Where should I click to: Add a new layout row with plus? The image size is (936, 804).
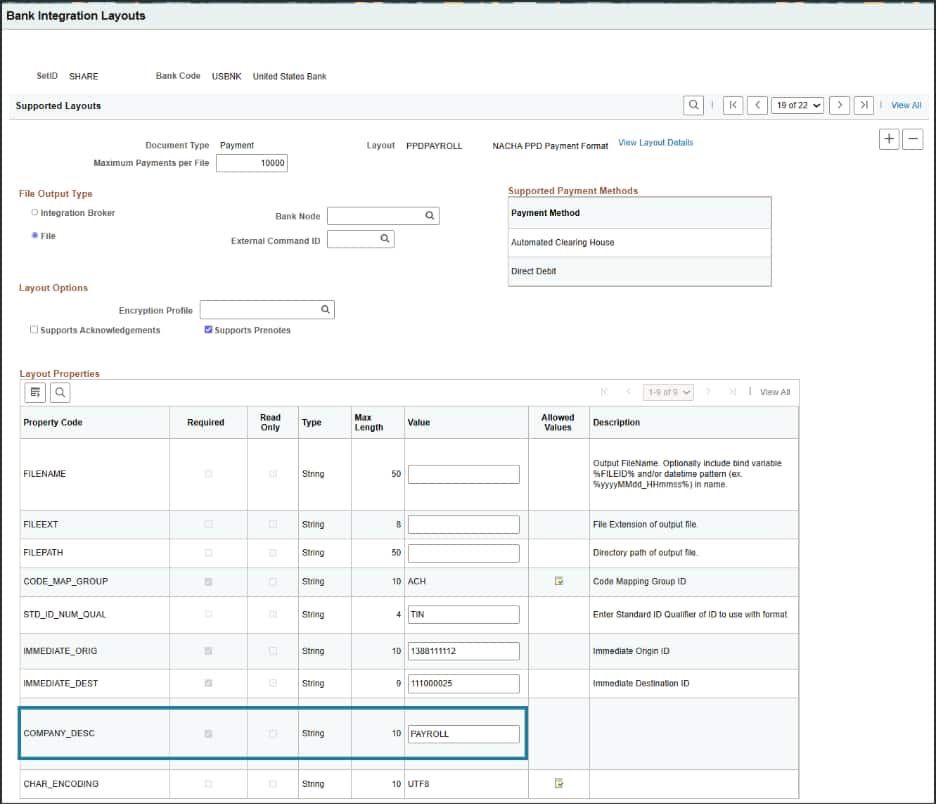(x=888, y=140)
